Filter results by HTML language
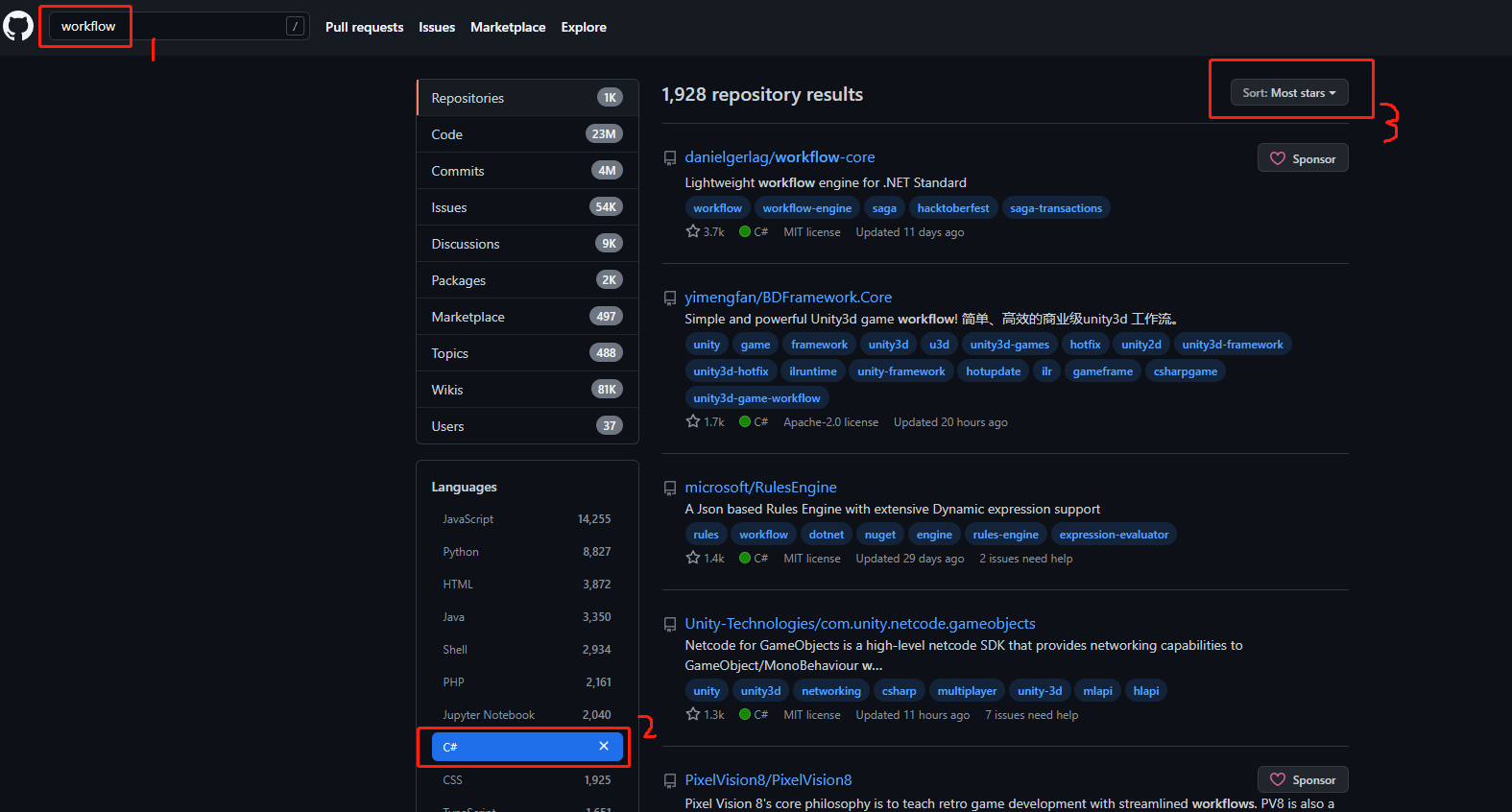Screen dimensions: 1512x812 point(527,585)
